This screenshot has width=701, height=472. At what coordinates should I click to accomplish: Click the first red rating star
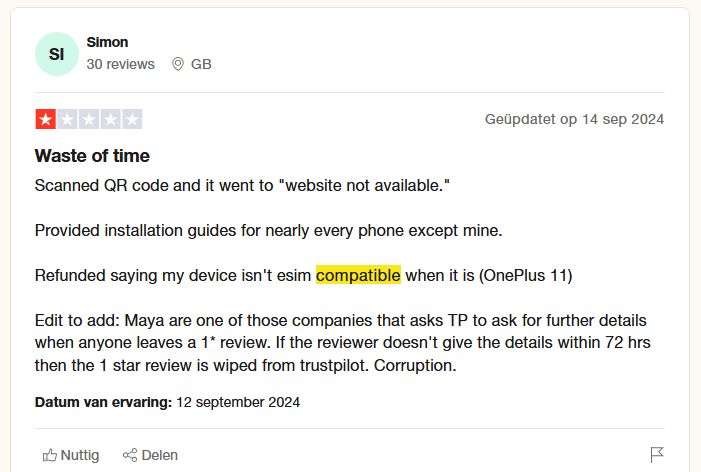click(46, 119)
